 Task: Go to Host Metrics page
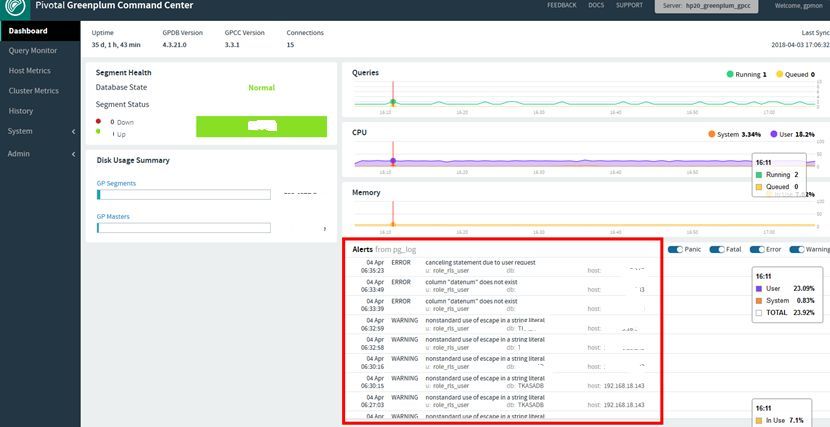[30, 71]
